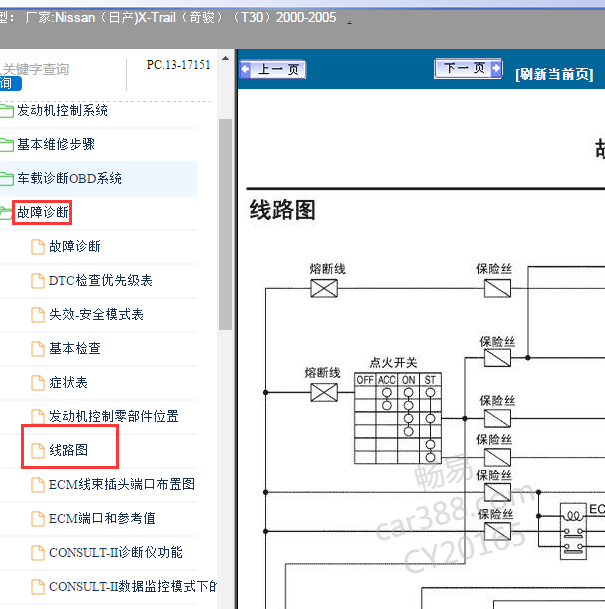Open the 发动机控制系统 folder icon

coord(7,111)
